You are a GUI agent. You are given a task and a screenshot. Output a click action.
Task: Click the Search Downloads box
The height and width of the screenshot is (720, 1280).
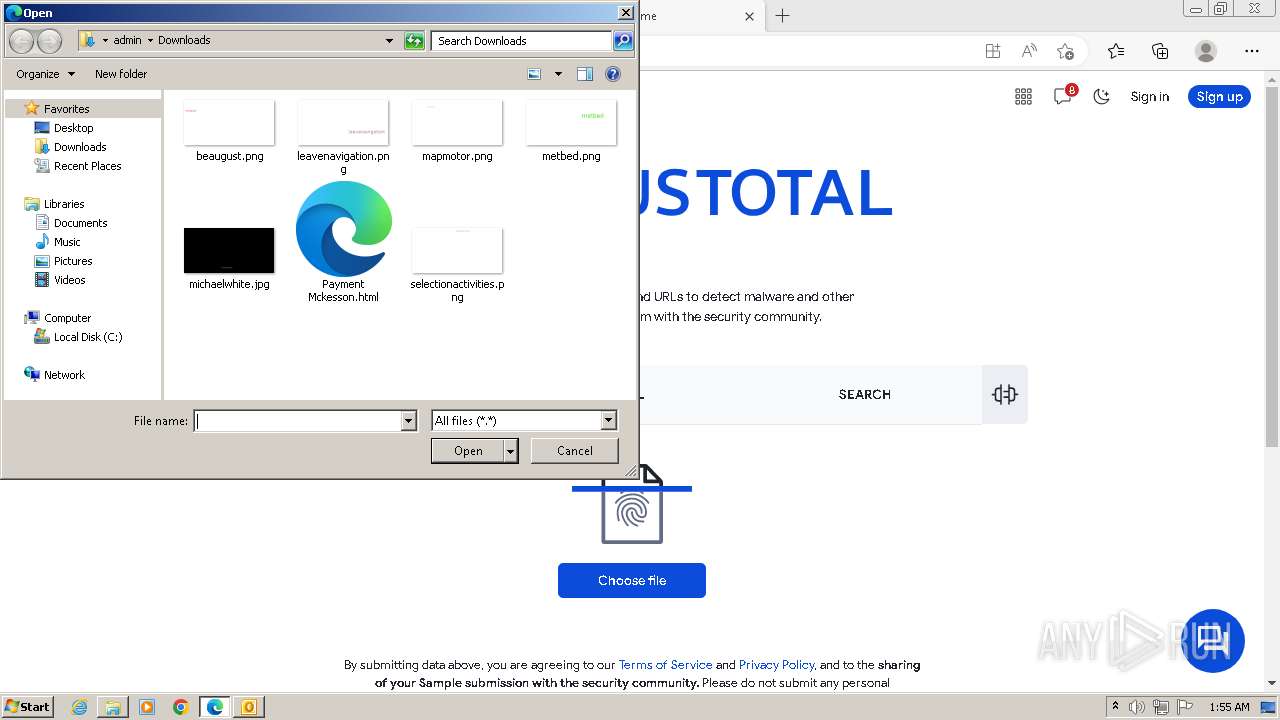point(521,41)
